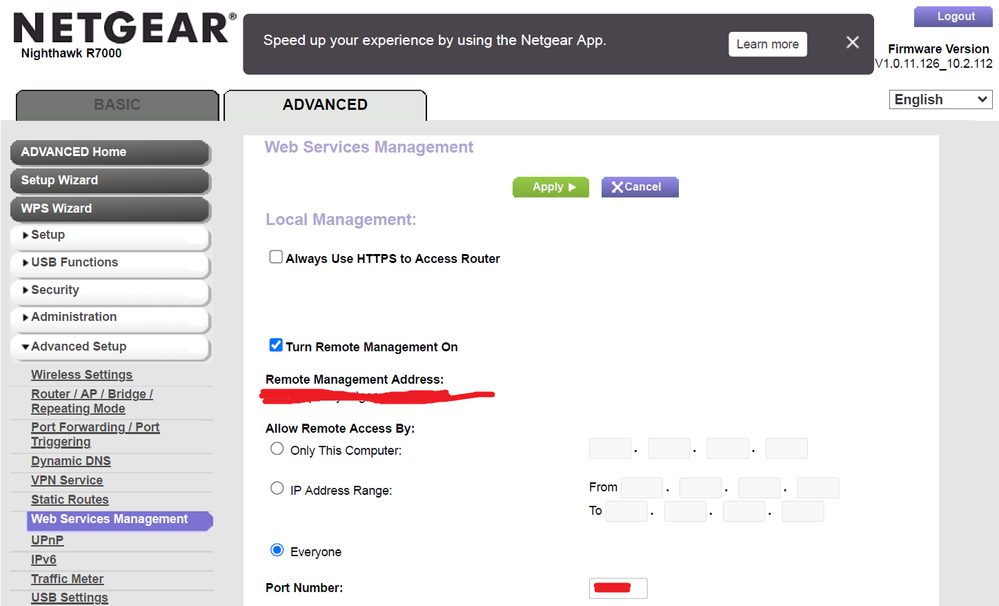999x606 pixels.
Task: Click second octet of the To IP range
Action: (685, 511)
